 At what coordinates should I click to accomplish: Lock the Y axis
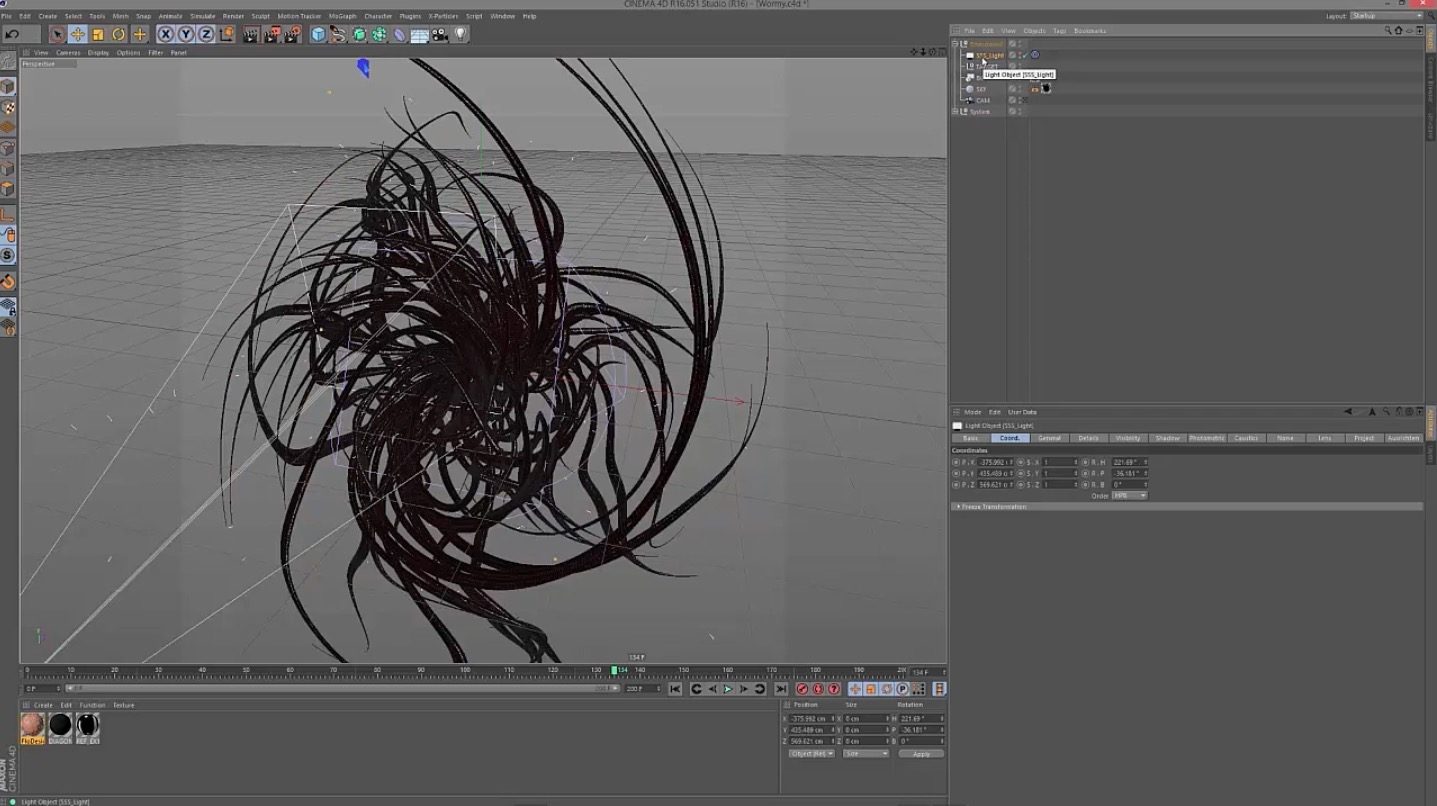click(186, 34)
